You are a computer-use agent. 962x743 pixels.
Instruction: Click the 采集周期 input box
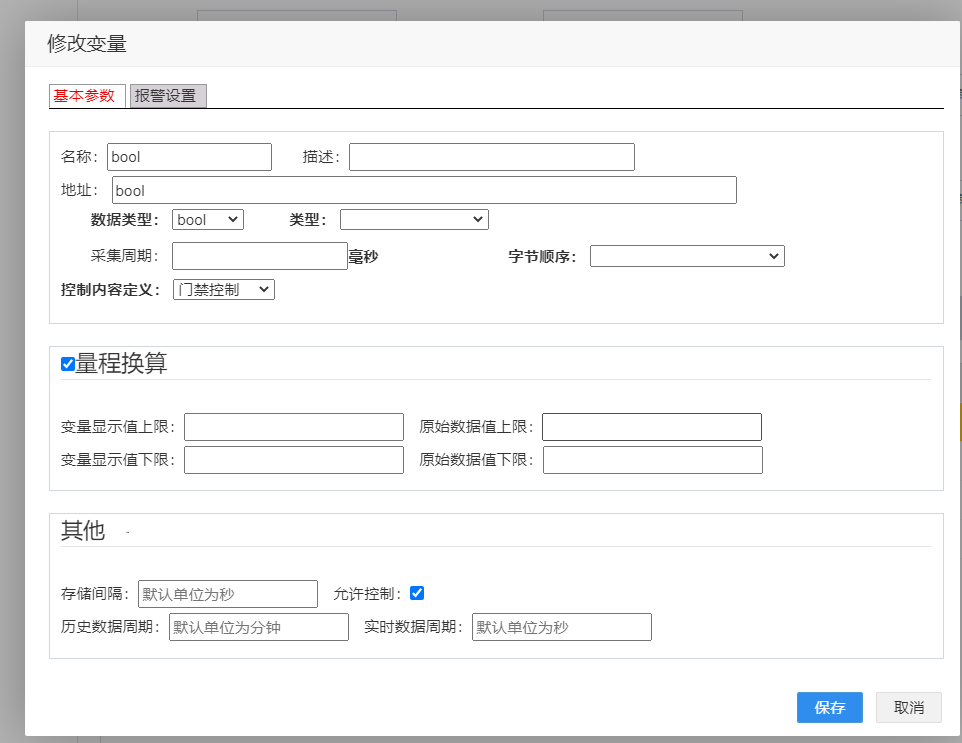(x=260, y=256)
